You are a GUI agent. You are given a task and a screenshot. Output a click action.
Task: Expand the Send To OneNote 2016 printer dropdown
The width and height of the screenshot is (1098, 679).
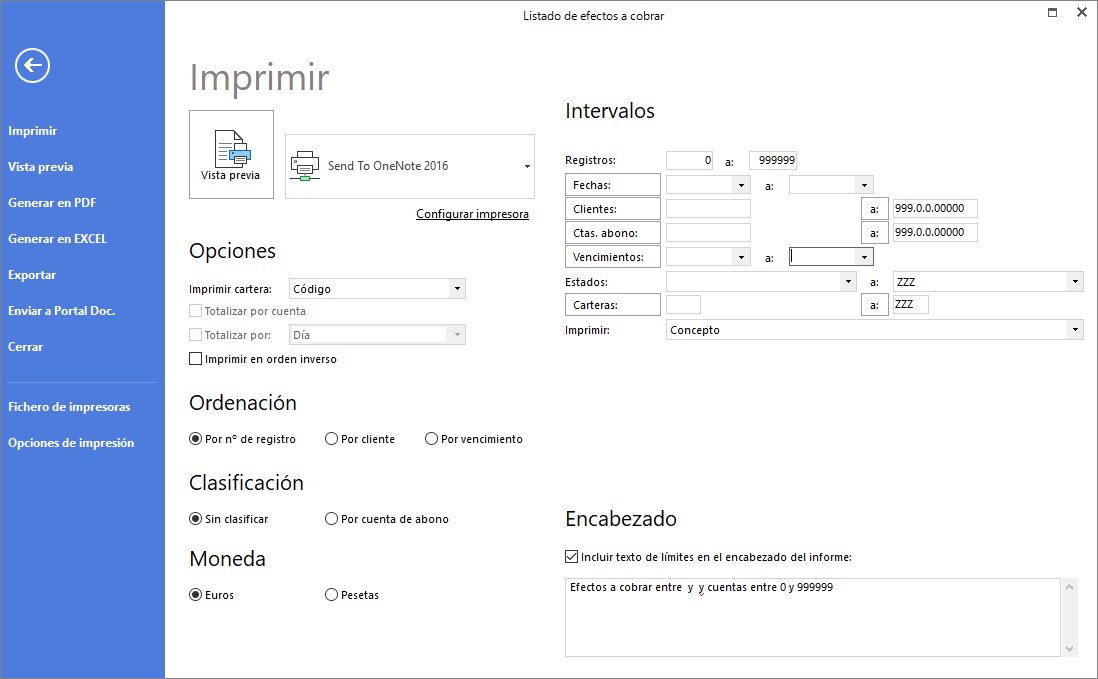tap(527, 167)
